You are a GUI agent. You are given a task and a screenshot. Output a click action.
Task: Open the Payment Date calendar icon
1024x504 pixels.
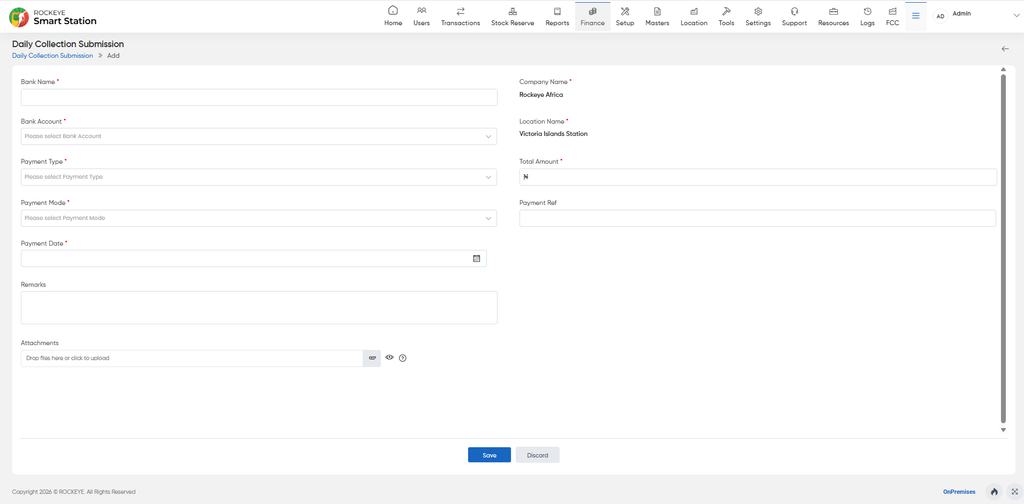[x=476, y=259]
